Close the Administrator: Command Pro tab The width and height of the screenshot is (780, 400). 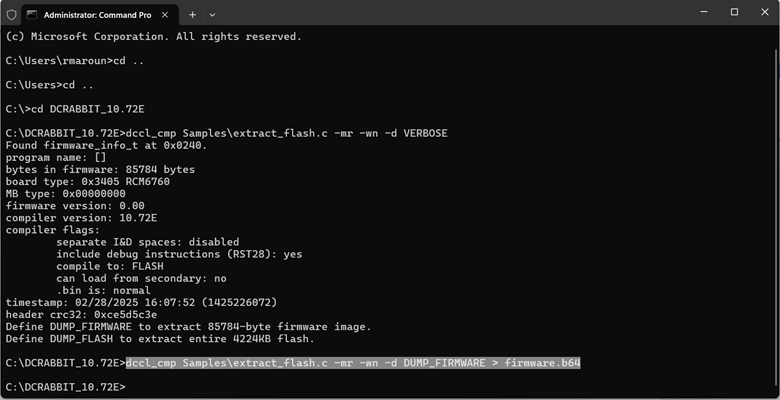165,15
